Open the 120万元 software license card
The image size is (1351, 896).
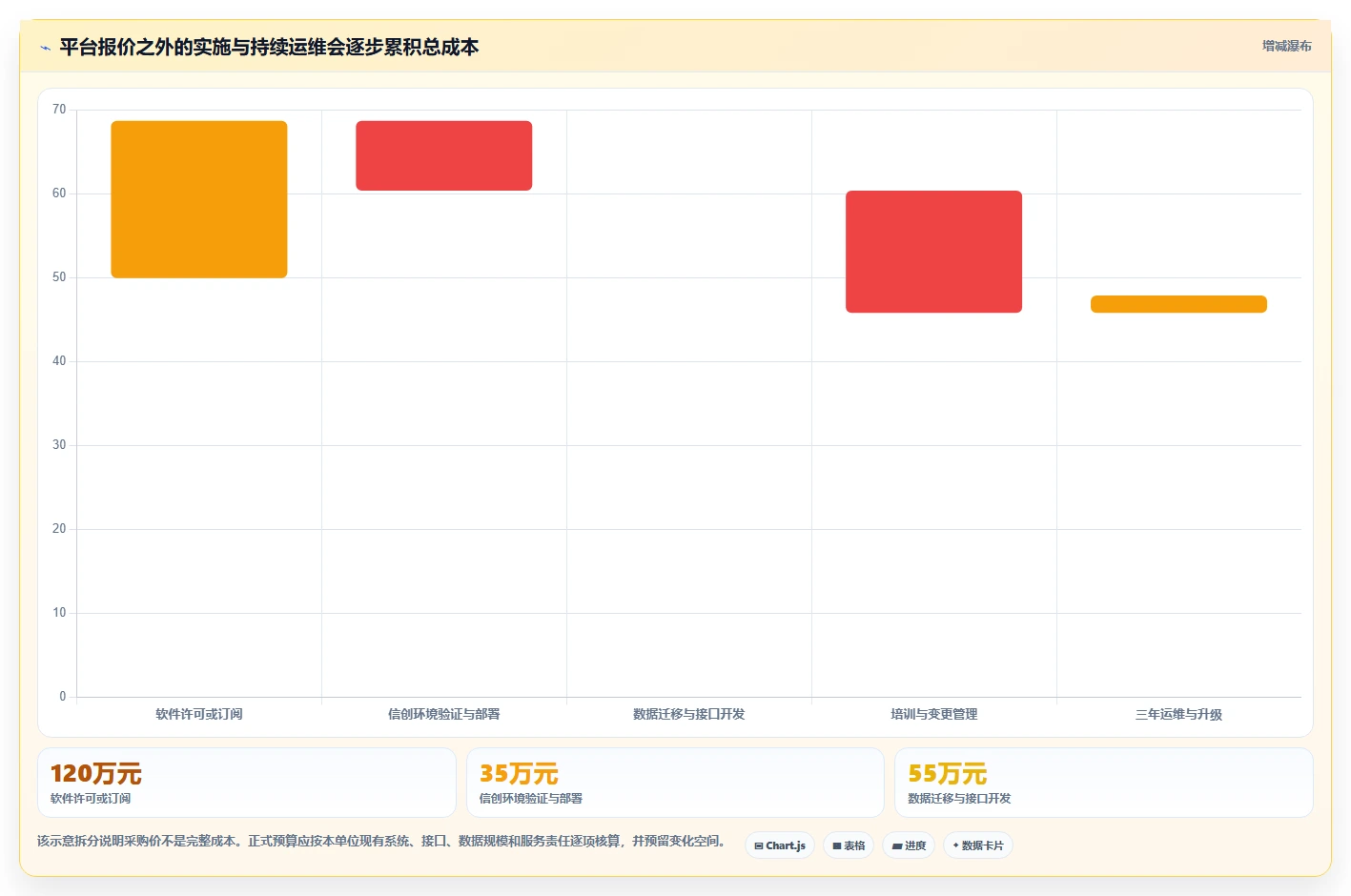[247, 783]
